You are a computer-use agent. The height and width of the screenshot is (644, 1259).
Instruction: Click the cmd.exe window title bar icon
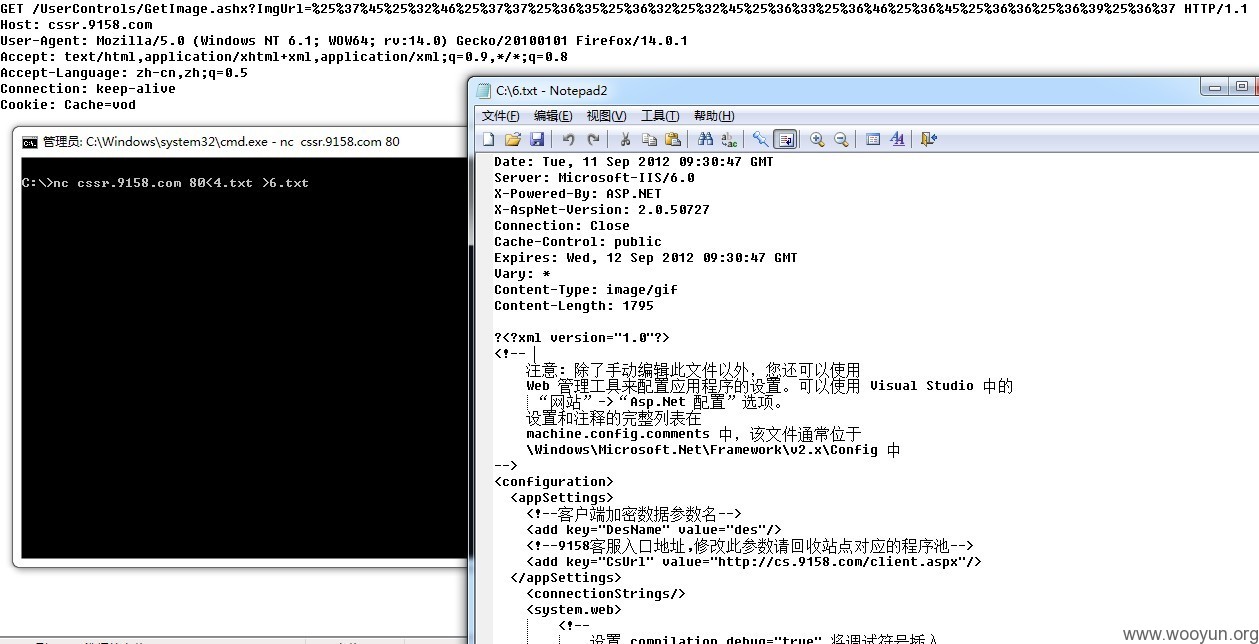(x=30, y=142)
